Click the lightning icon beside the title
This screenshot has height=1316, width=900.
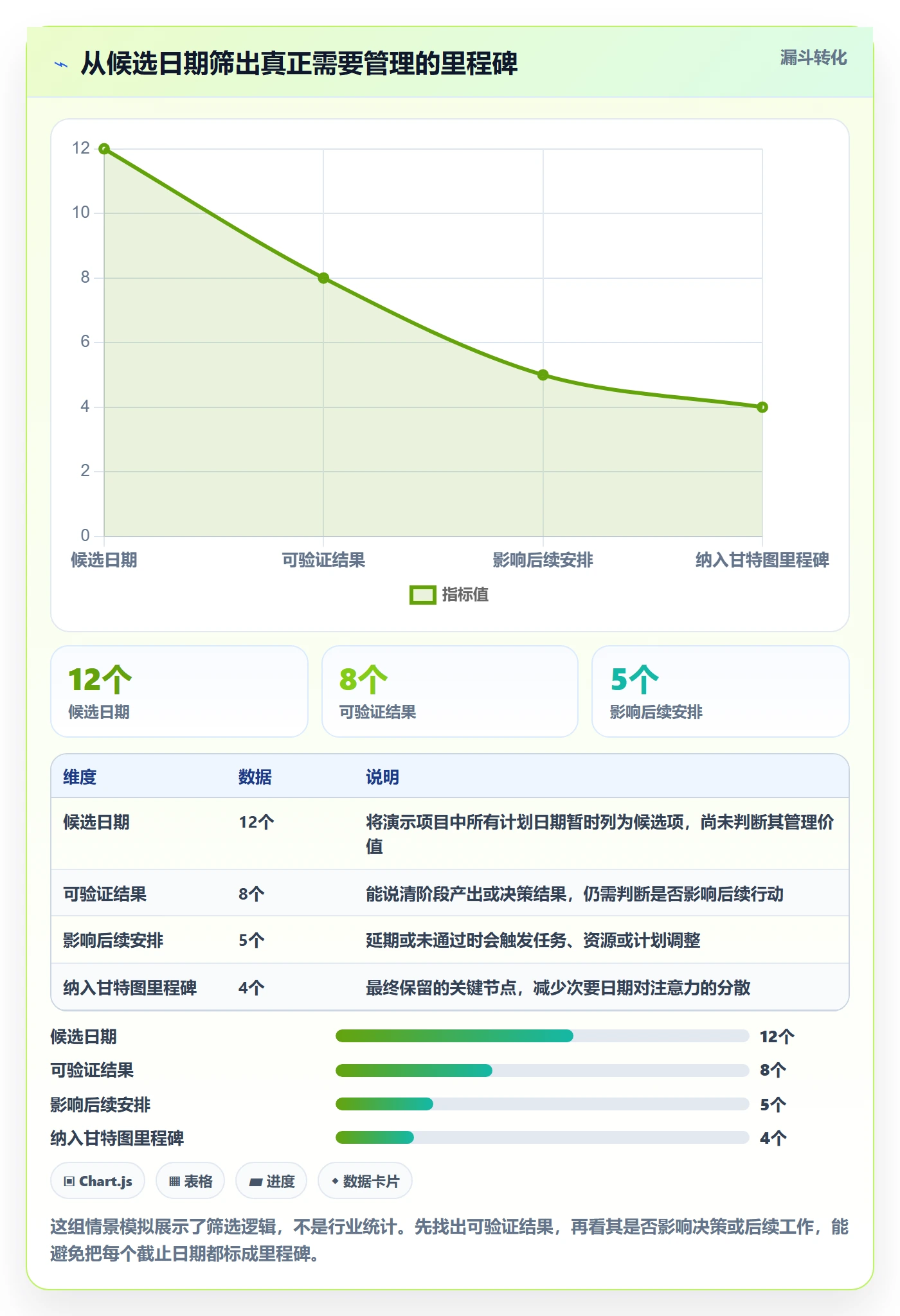[x=61, y=64]
